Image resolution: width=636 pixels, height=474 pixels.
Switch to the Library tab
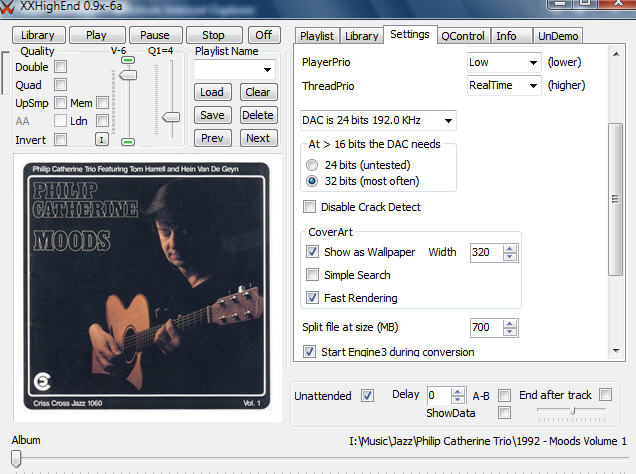click(x=361, y=36)
